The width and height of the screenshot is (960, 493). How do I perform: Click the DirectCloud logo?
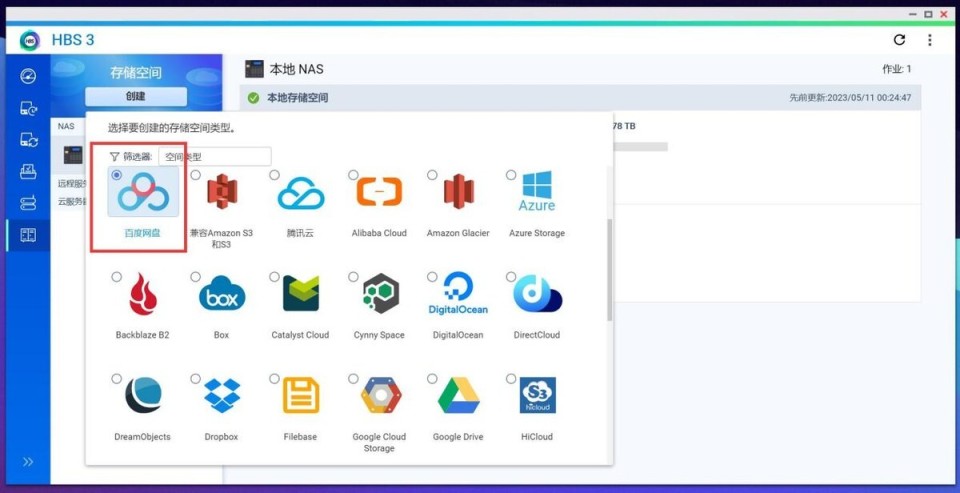pyautogui.click(x=537, y=293)
